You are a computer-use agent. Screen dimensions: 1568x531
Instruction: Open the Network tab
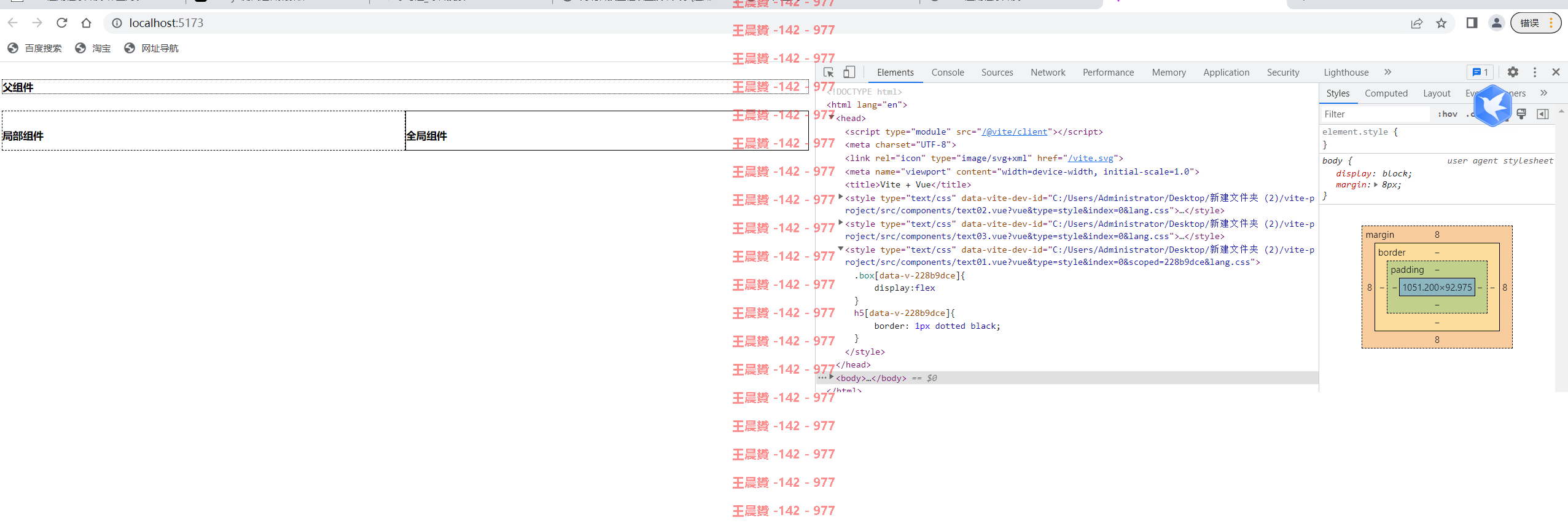1048,72
